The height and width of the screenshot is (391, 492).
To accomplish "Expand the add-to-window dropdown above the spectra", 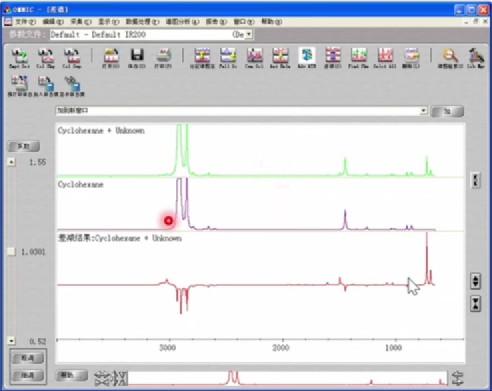I will pyautogui.click(x=423, y=110).
